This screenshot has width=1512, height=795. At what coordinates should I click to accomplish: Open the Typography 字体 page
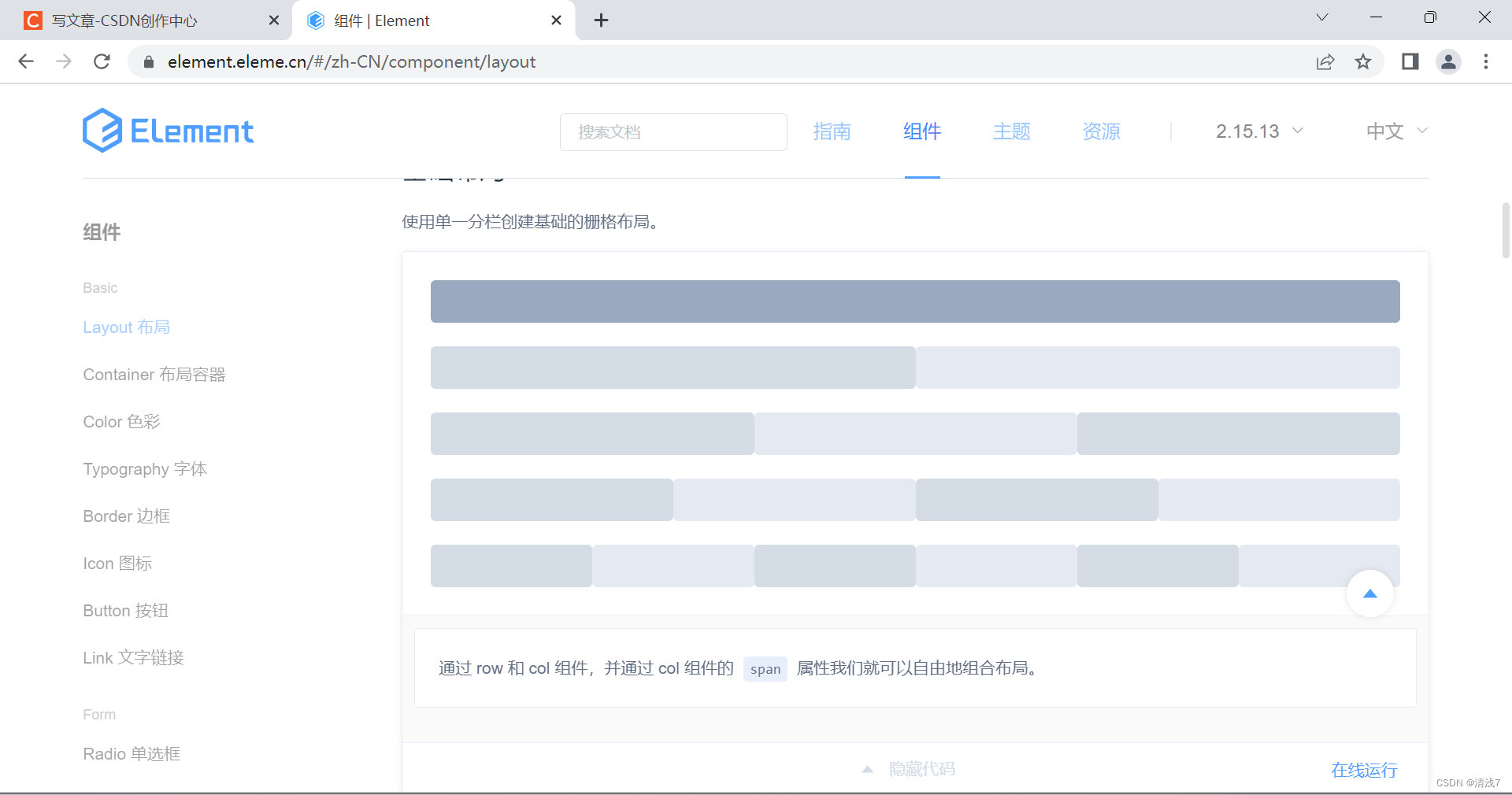(144, 468)
